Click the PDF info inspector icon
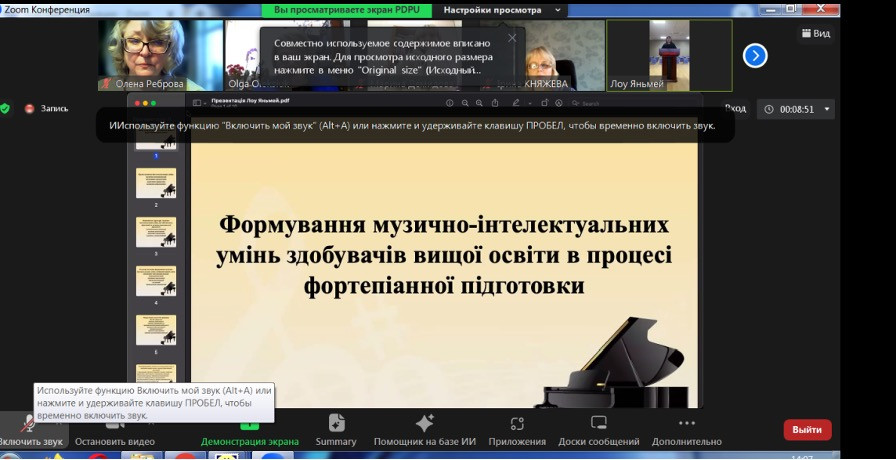896x460 pixels. pos(450,103)
